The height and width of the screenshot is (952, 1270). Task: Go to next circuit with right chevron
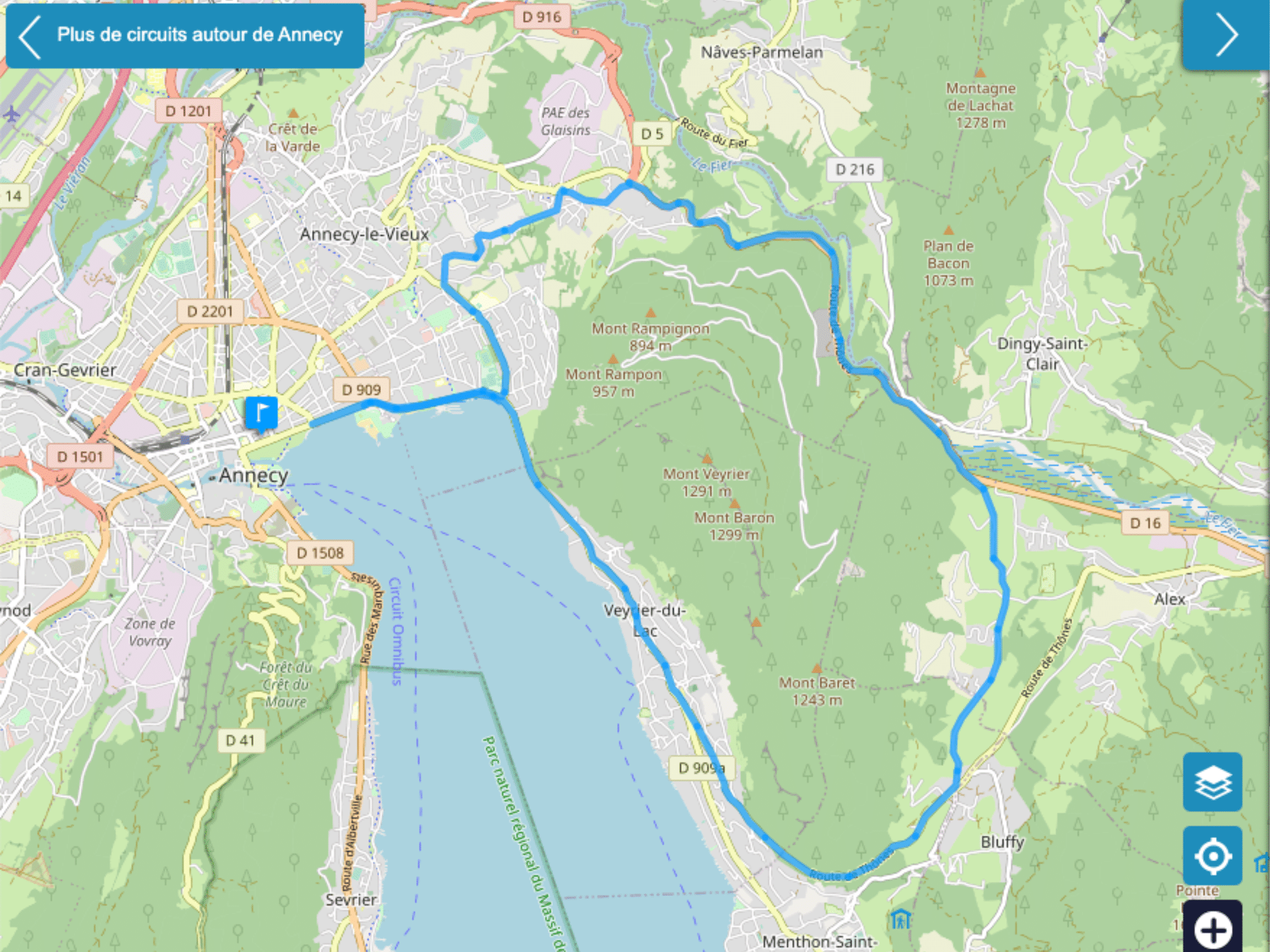1226,35
